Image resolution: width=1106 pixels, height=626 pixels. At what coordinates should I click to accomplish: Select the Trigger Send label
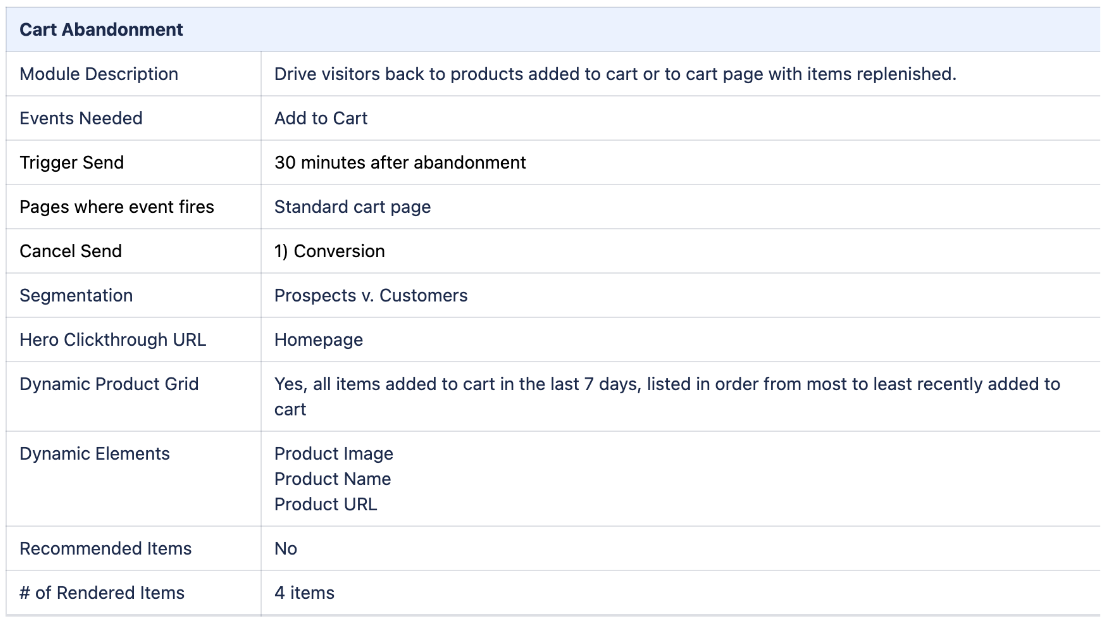pos(72,162)
